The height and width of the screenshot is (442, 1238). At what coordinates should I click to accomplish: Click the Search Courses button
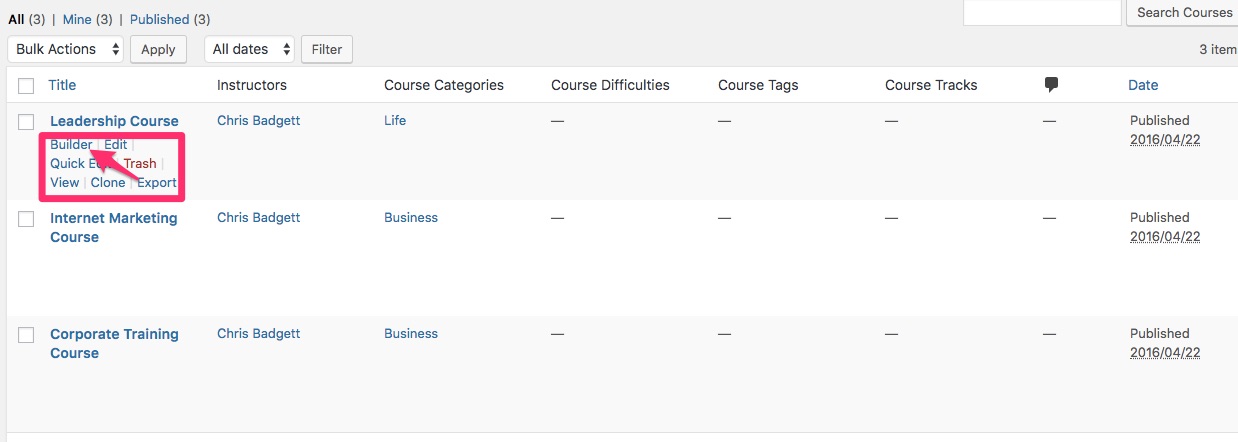point(1184,12)
